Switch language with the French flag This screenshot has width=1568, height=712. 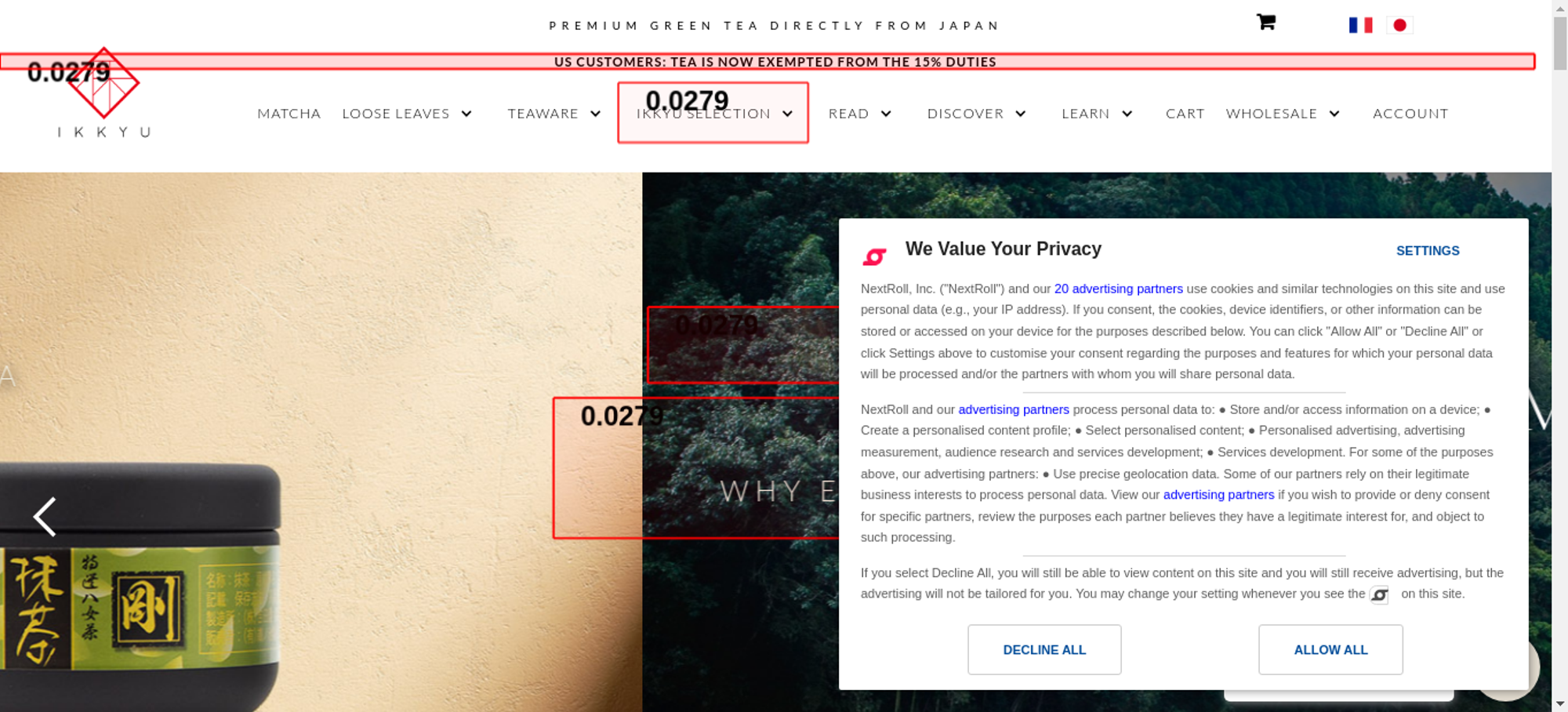click(1360, 25)
